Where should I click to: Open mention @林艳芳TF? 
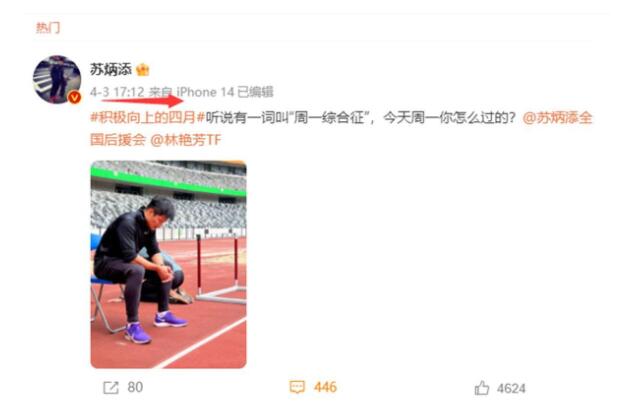185,140
